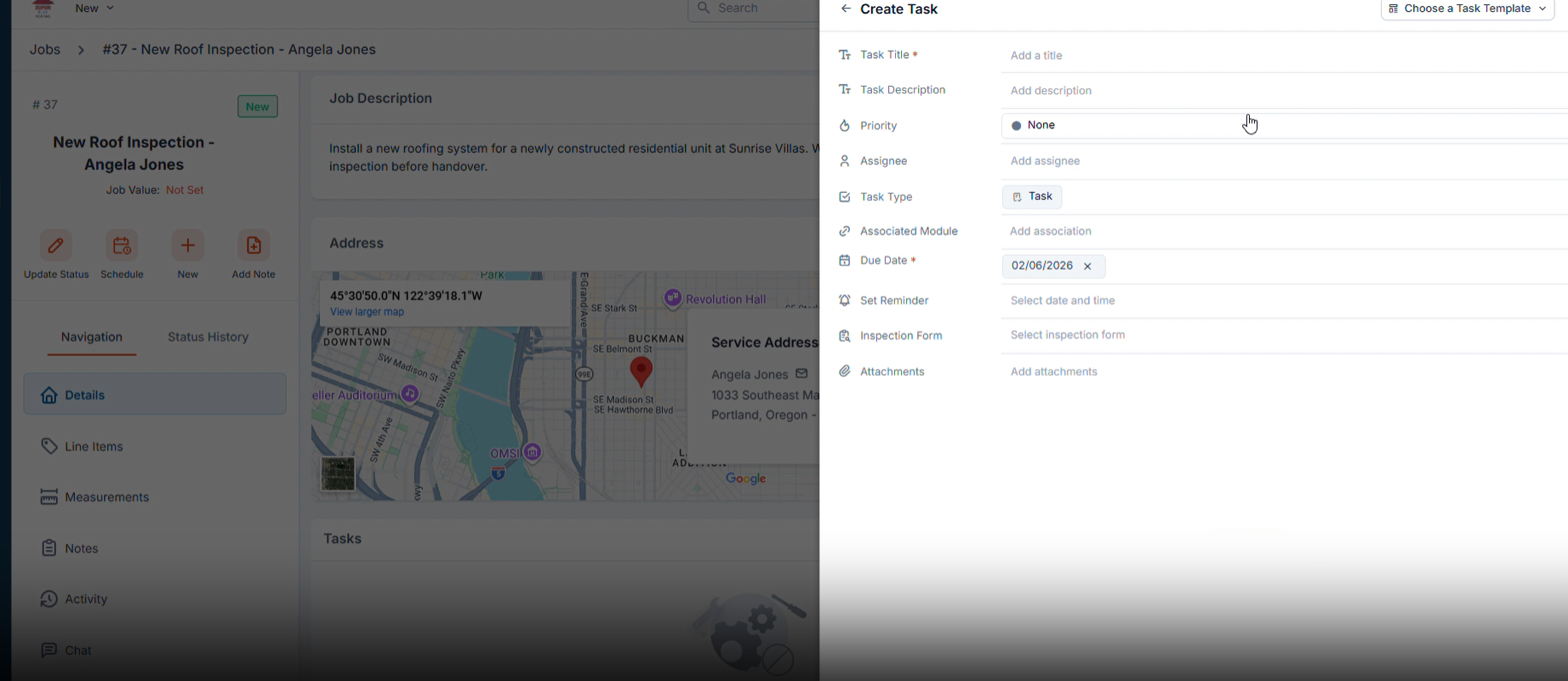1568x681 pixels.
Task: Clear the 02/06/2026 due date
Action: click(x=1087, y=266)
